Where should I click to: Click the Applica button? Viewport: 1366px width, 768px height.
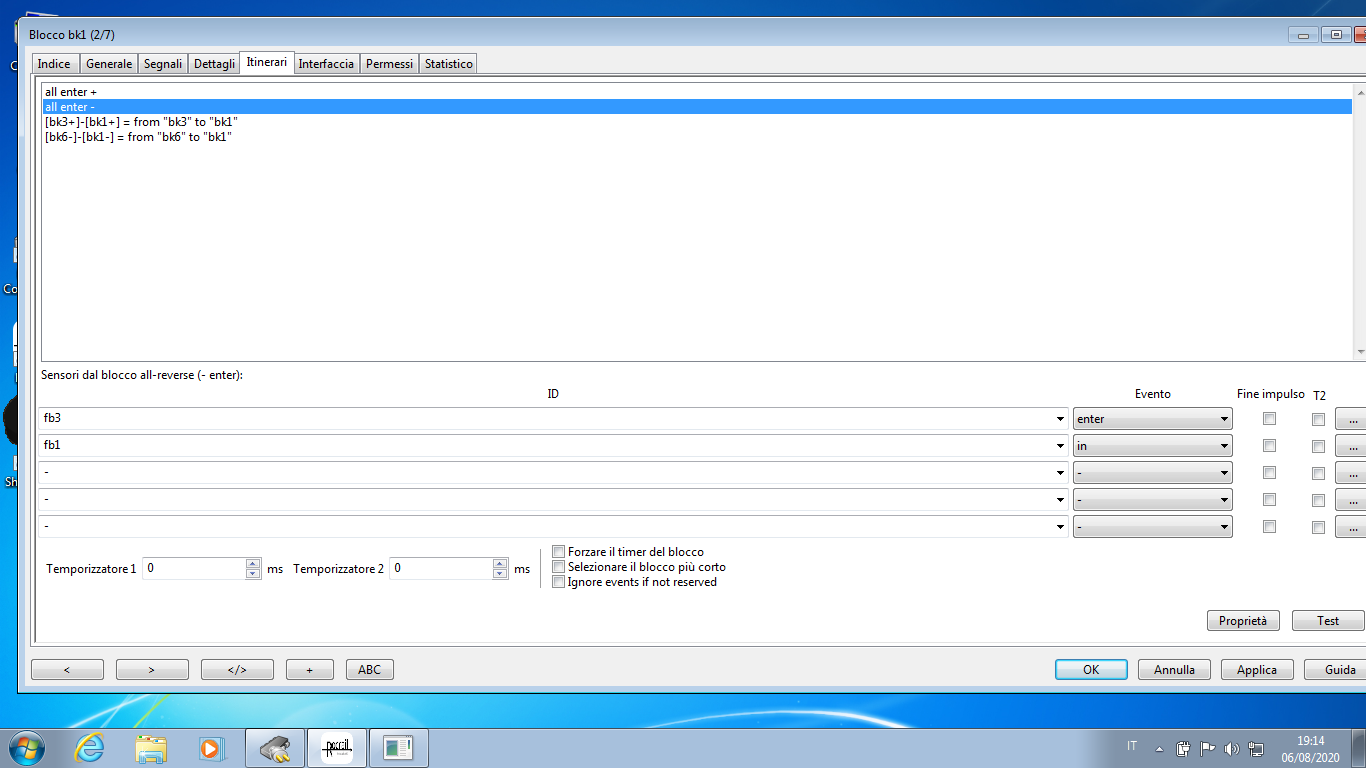pyautogui.click(x=1256, y=670)
